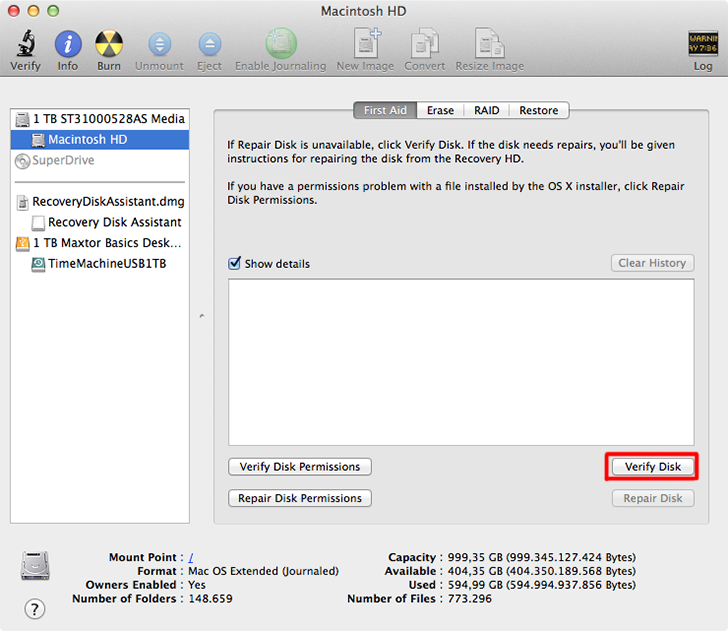This screenshot has height=631, width=728.
Task: Click the New Image toolbar icon
Action: [367, 43]
